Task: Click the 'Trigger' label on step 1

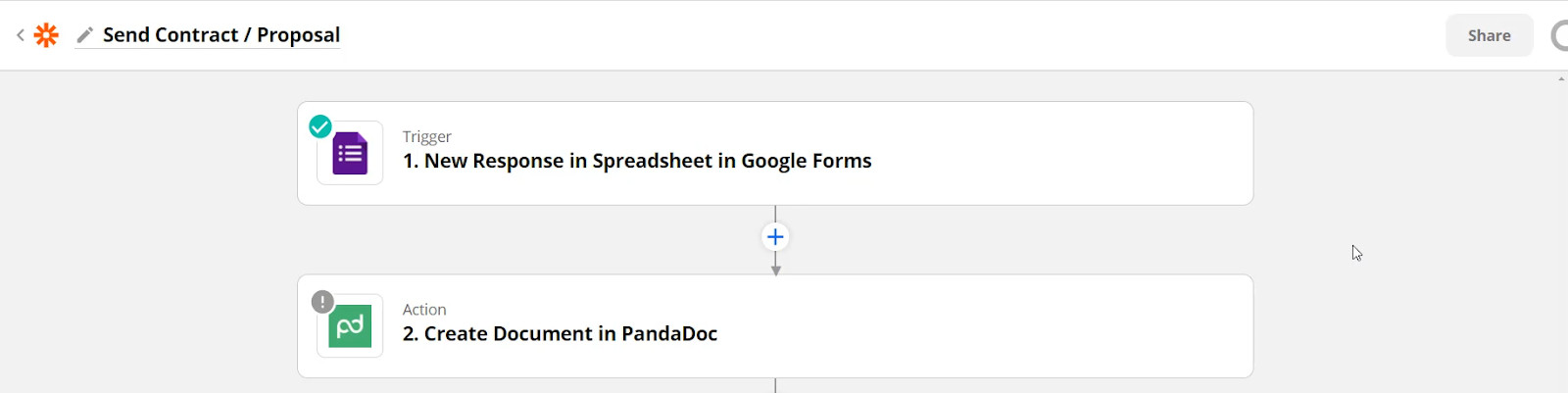Action: (426, 137)
